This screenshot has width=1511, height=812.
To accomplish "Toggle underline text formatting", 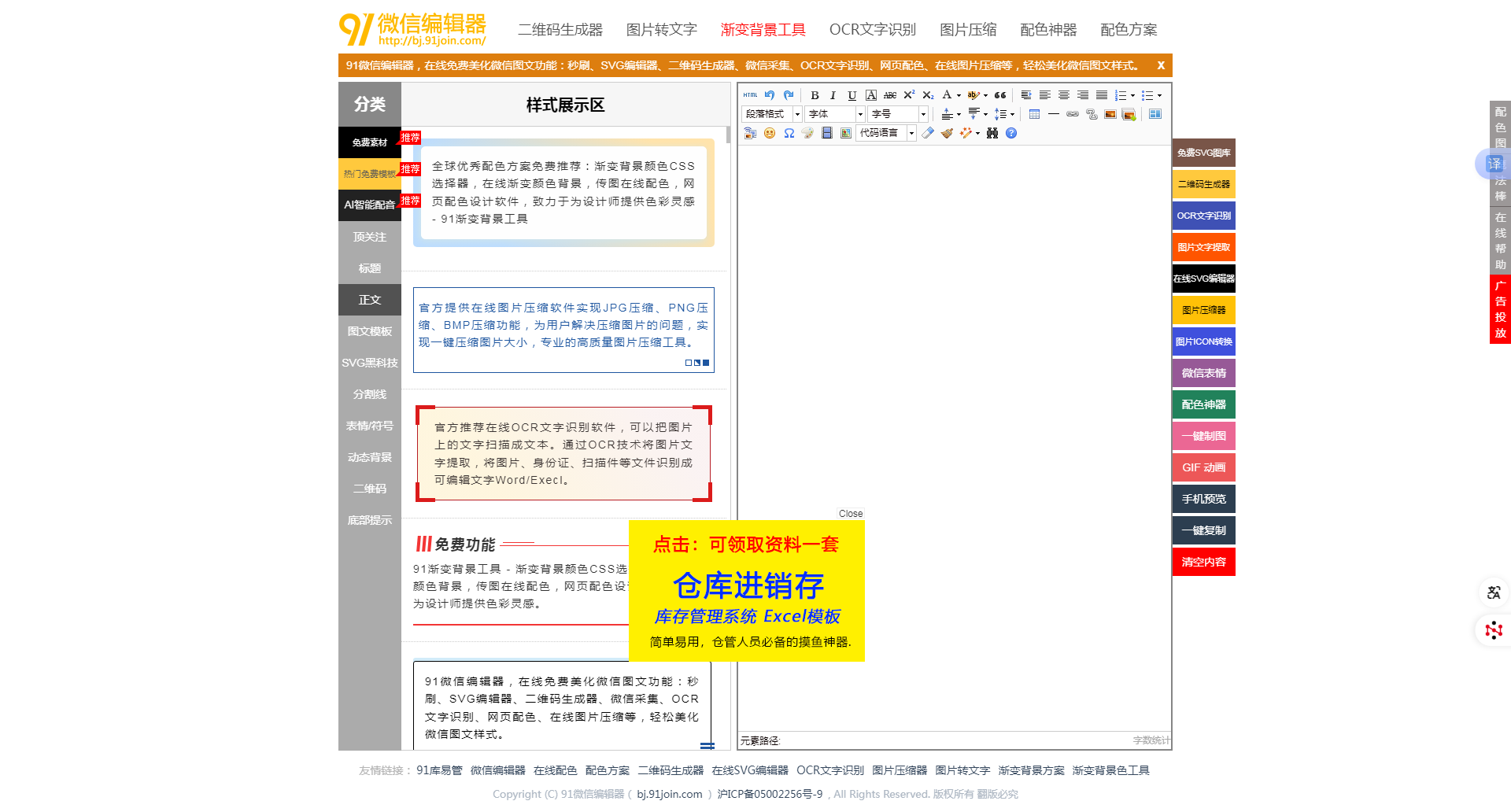I will point(852,95).
